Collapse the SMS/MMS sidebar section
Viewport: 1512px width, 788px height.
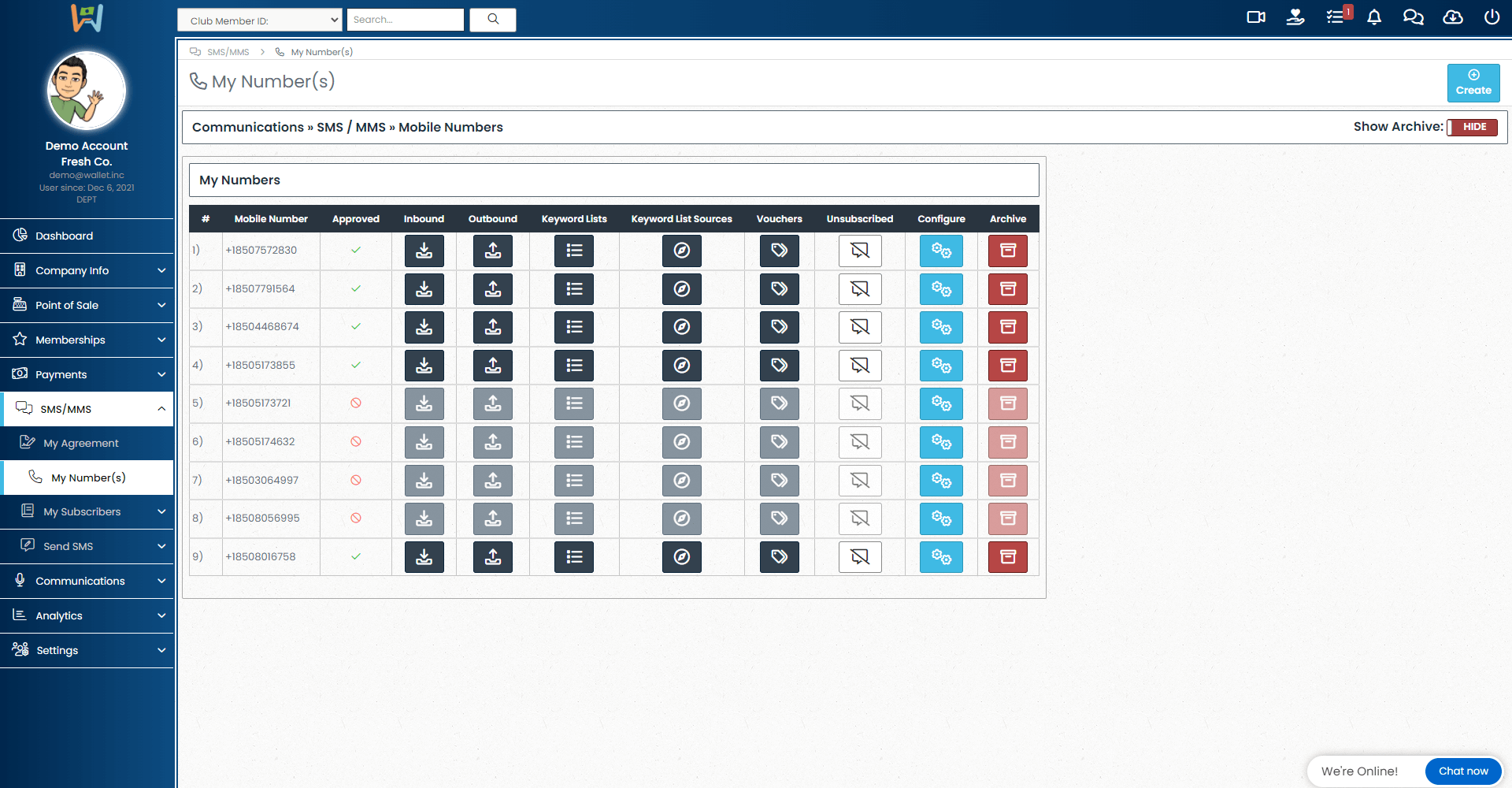click(x=87, y=409)
